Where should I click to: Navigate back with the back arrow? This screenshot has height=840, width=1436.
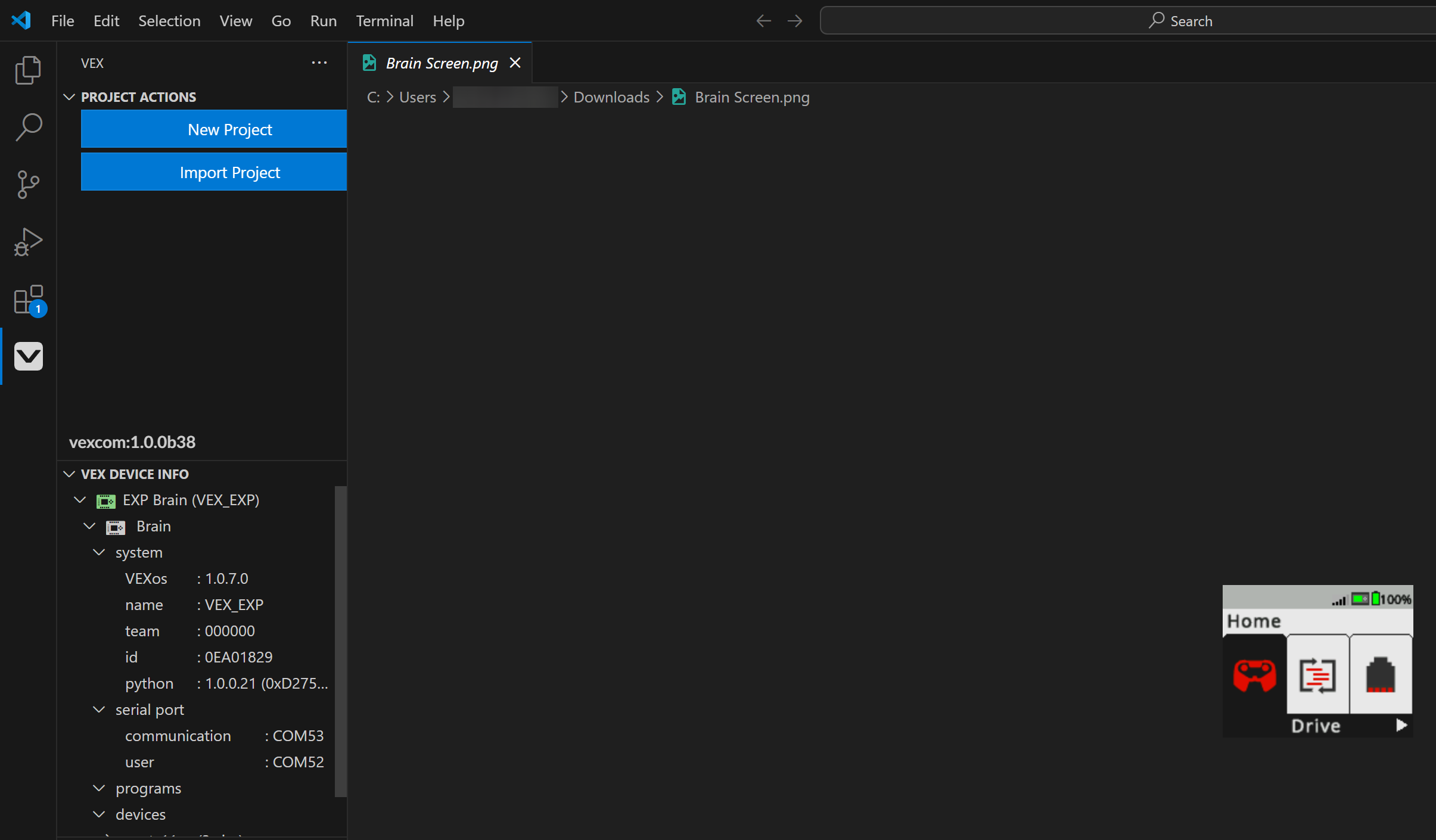(x=763, y=20)
